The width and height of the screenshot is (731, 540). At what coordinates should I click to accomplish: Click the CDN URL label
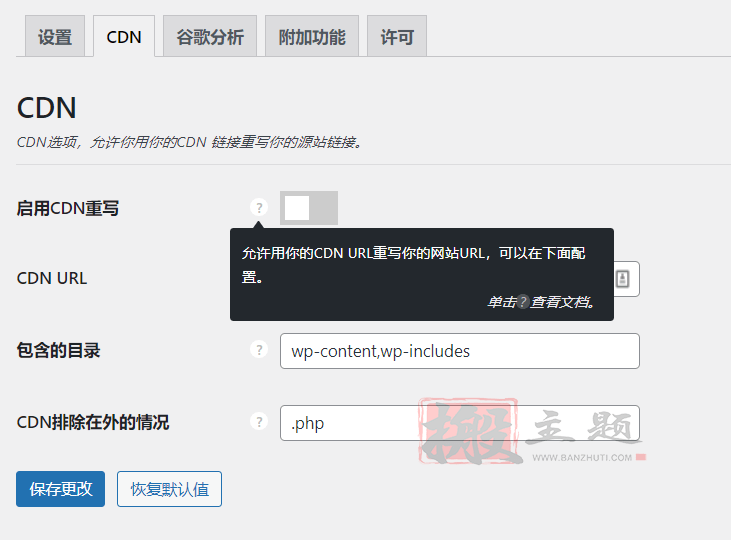tap(52, 278)
